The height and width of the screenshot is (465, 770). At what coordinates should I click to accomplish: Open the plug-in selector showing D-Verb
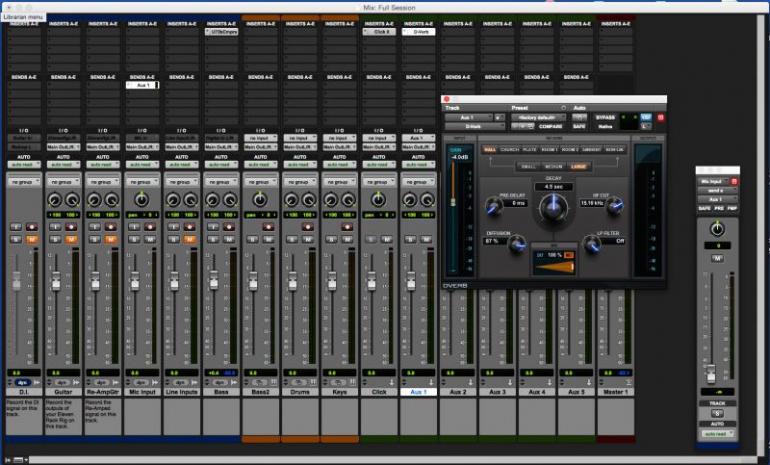475,126
